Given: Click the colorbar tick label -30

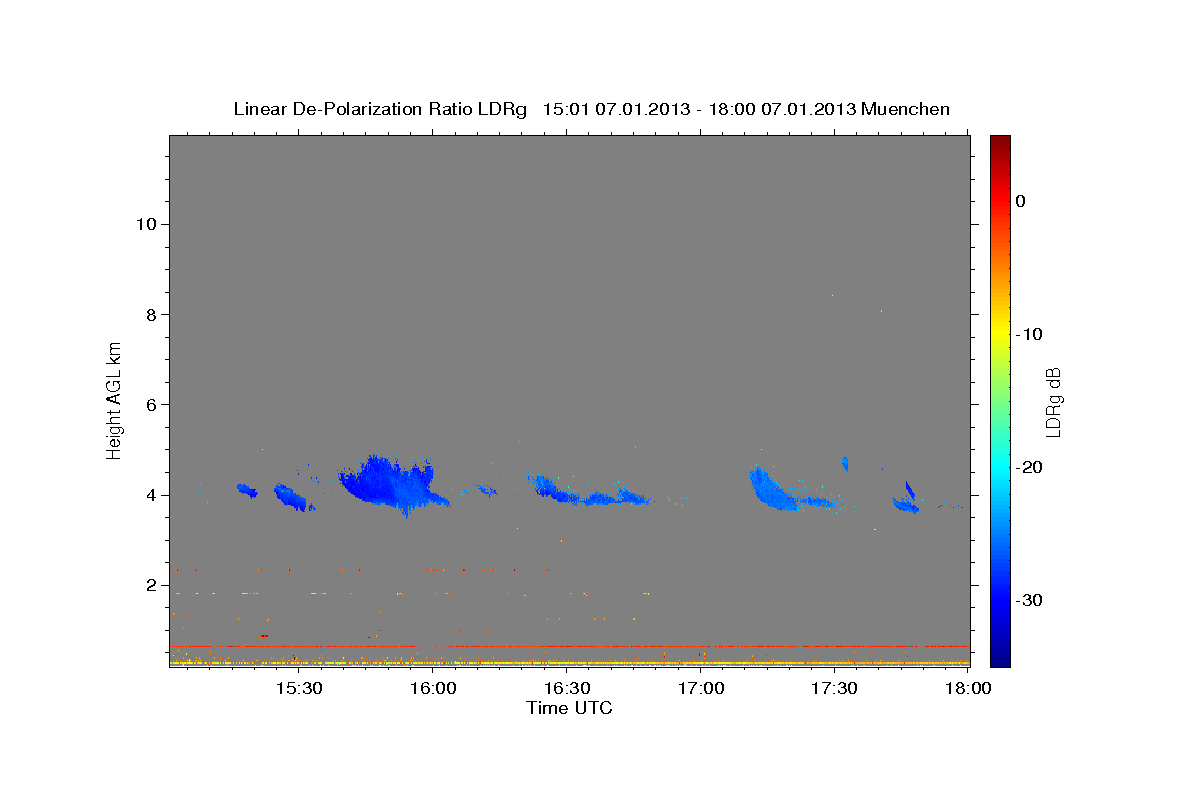Looking at the screenshot, I should (1030, 600).
